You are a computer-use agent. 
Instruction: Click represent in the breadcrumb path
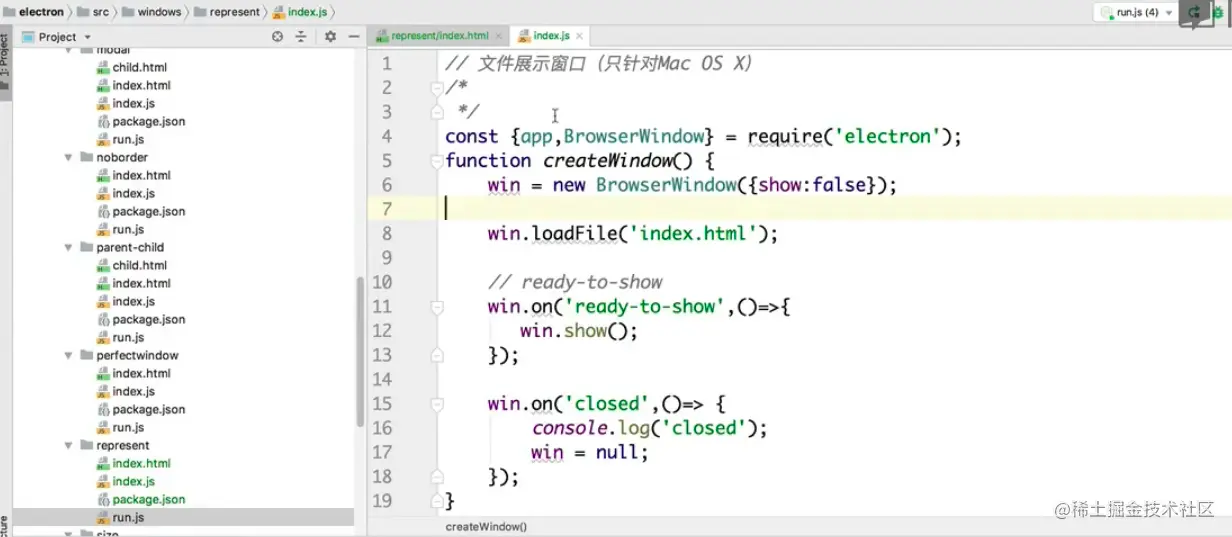[234, 12]
